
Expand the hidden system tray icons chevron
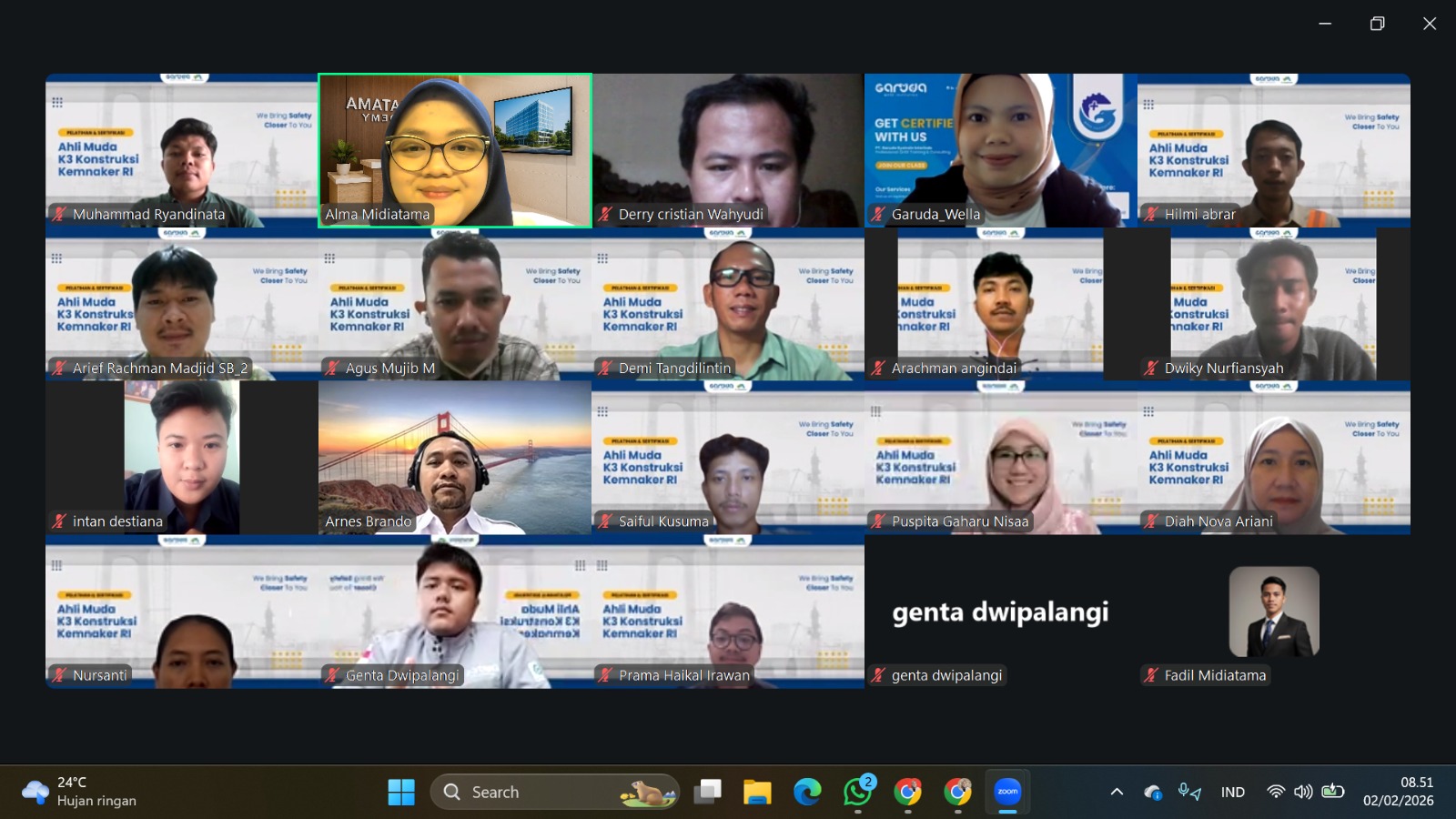coord(1117,792)
